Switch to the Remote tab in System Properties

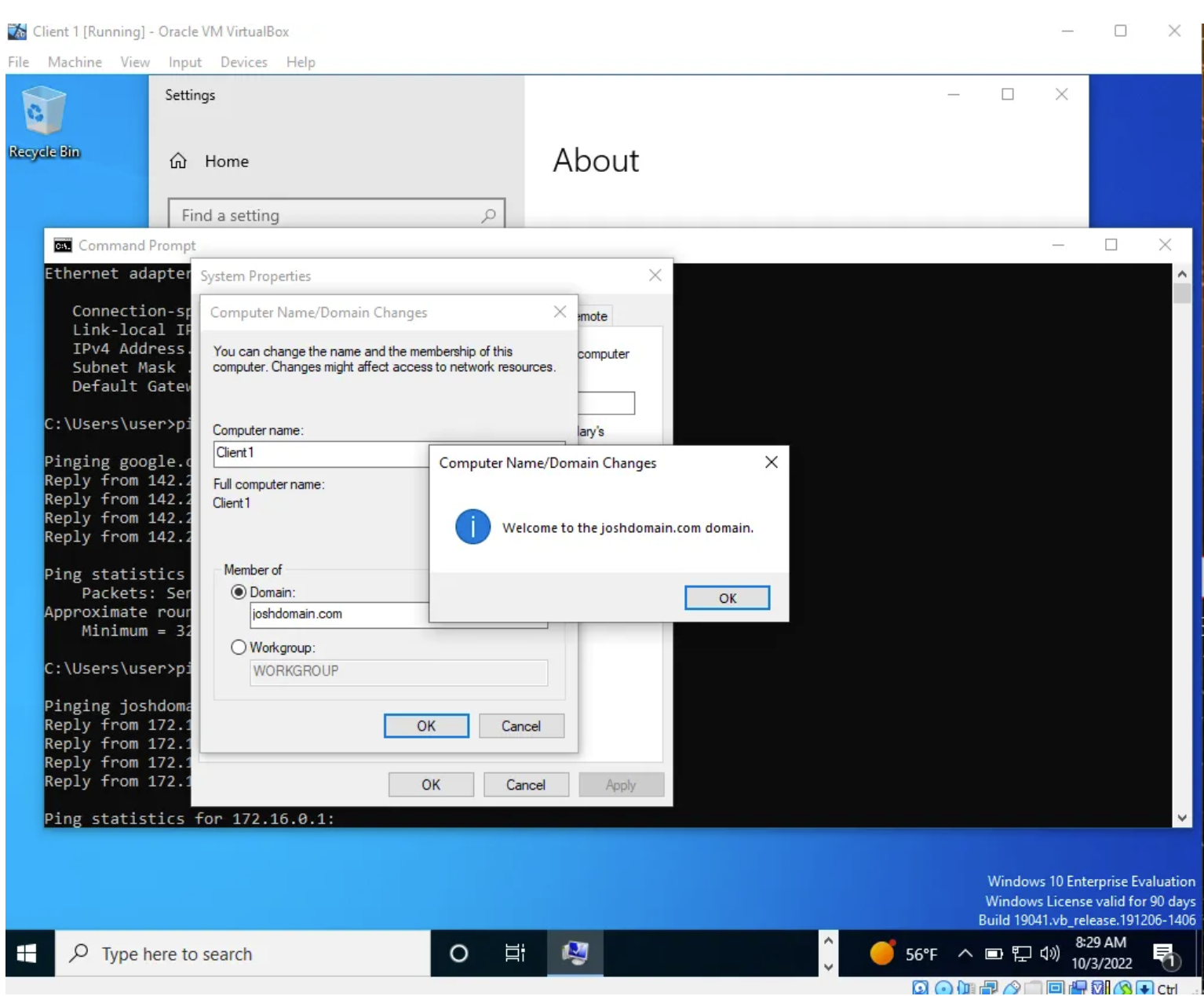point(593,316)
